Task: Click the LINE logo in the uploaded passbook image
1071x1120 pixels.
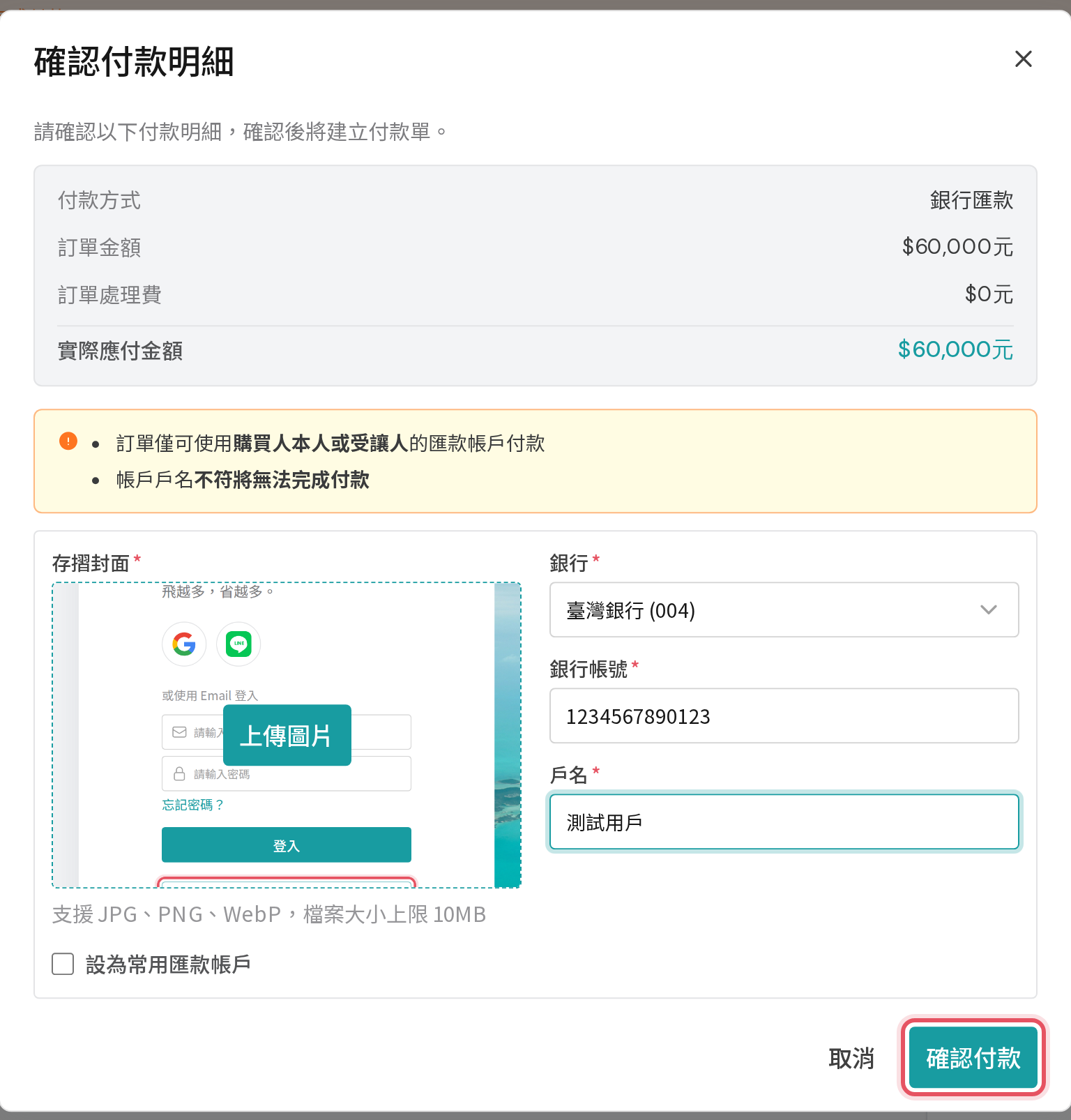Action: pyautogui.click(x=238, y=644)
